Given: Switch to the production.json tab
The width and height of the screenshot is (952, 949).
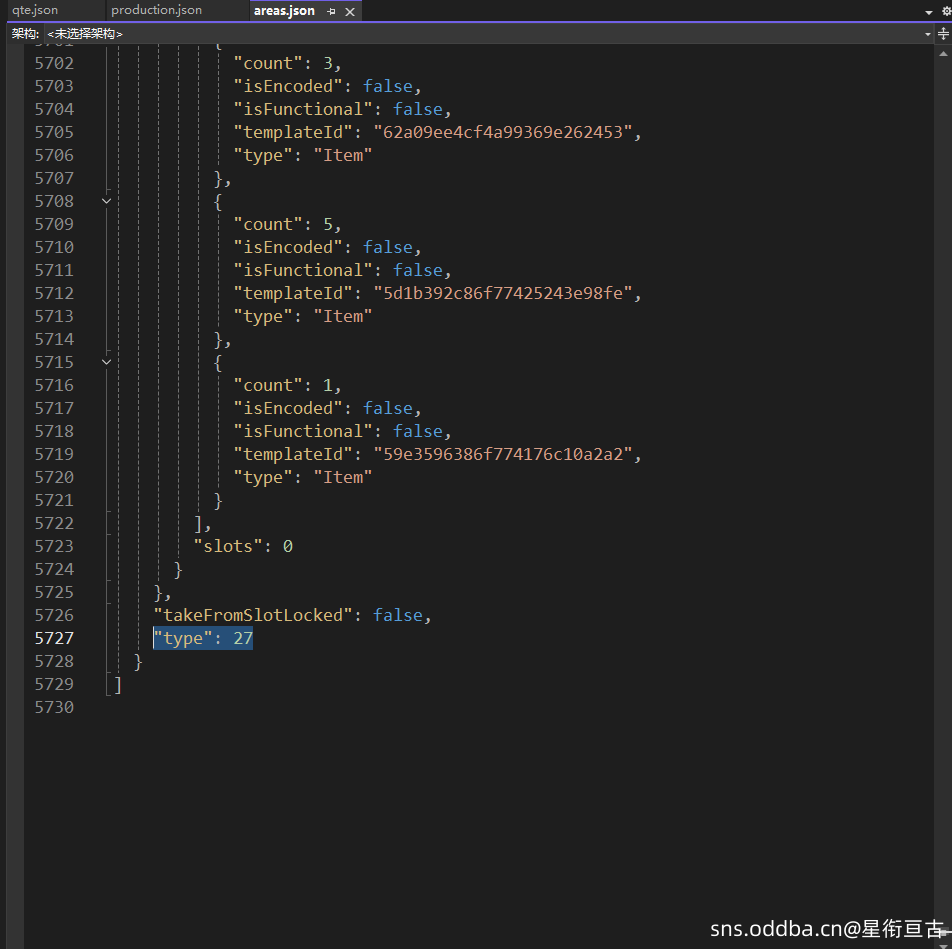Looking at the screenshot, I should (156, 10).
